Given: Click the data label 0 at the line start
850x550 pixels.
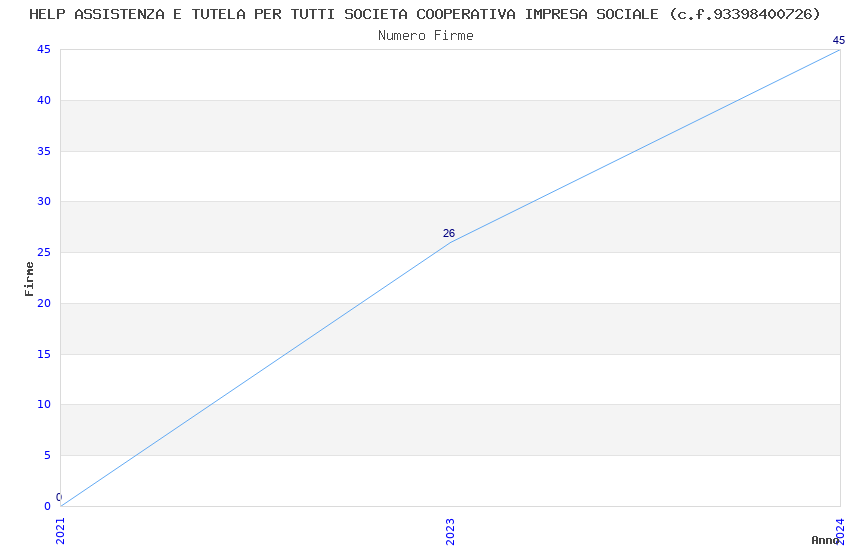Looking at the screenshot, I should 58,497.
